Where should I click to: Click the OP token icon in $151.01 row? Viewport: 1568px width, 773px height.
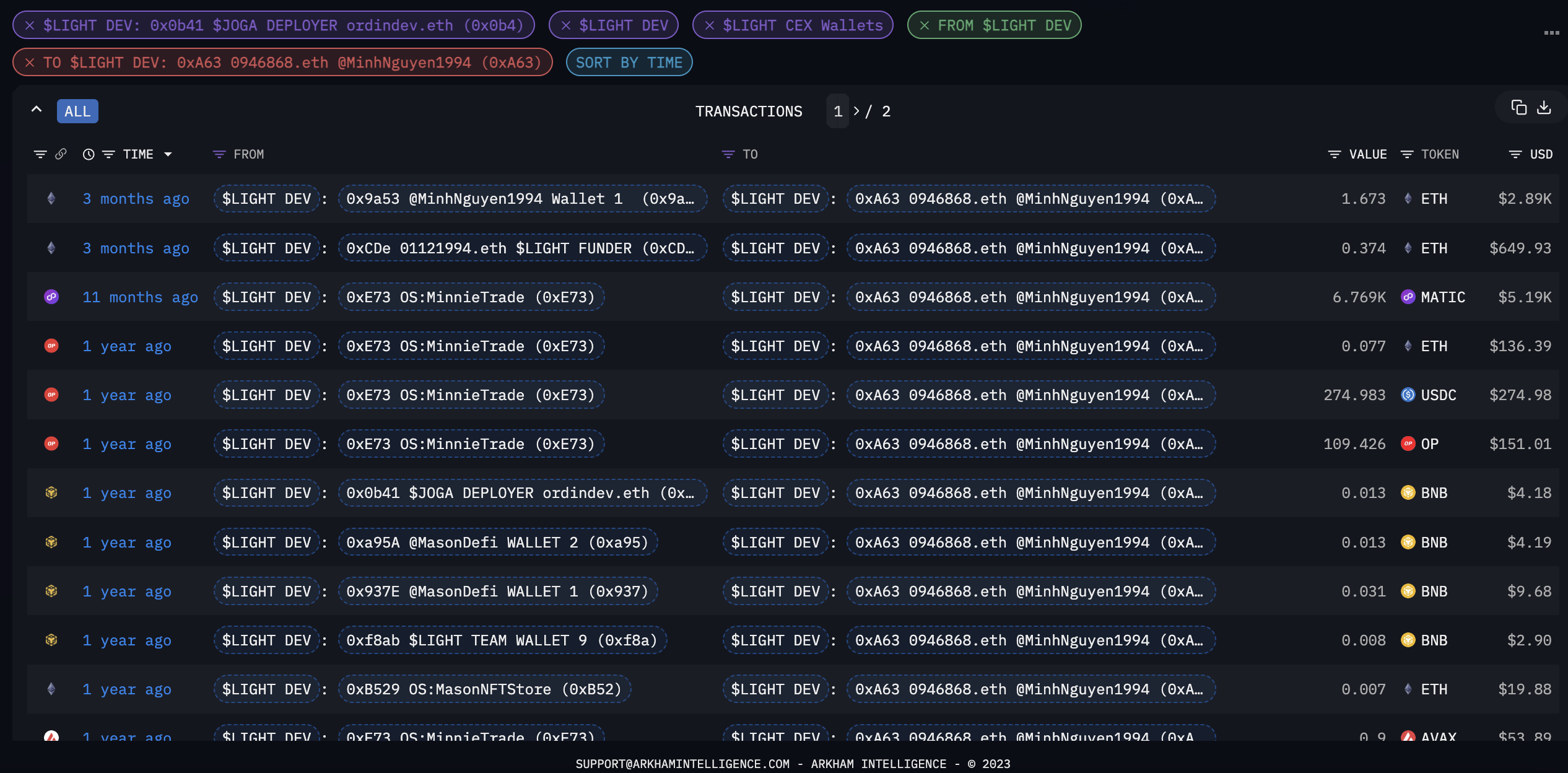[x=1408, y=444]
